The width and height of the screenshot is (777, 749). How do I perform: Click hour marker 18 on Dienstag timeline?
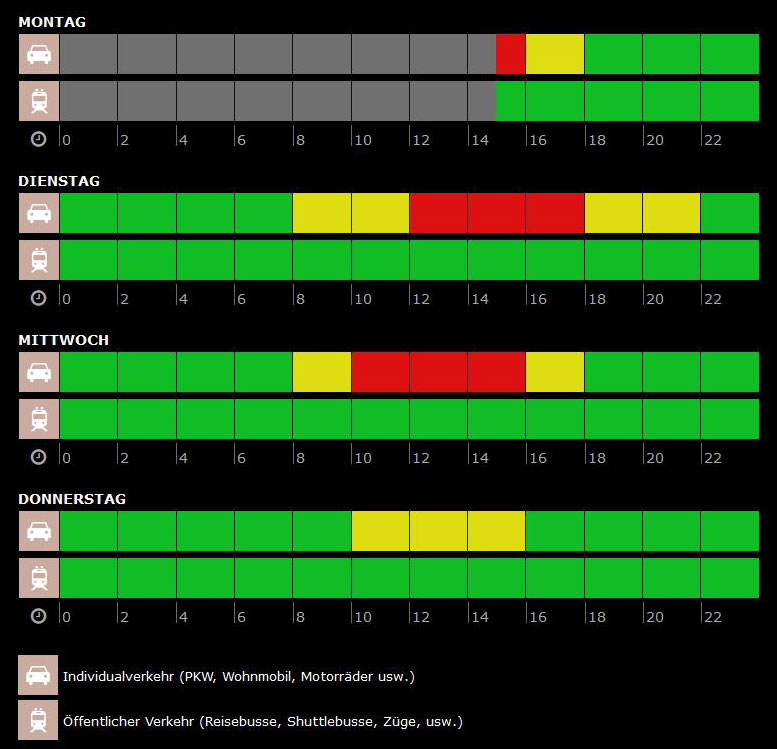(596, 299)
